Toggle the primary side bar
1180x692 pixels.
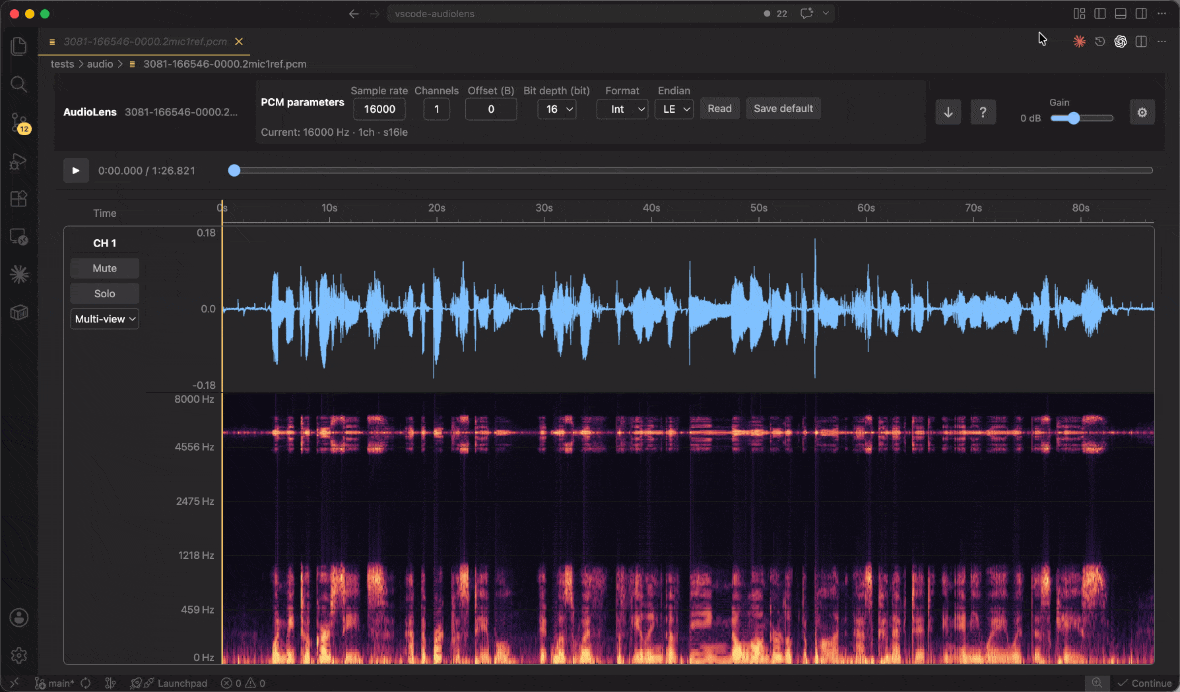pos(1099,14)
